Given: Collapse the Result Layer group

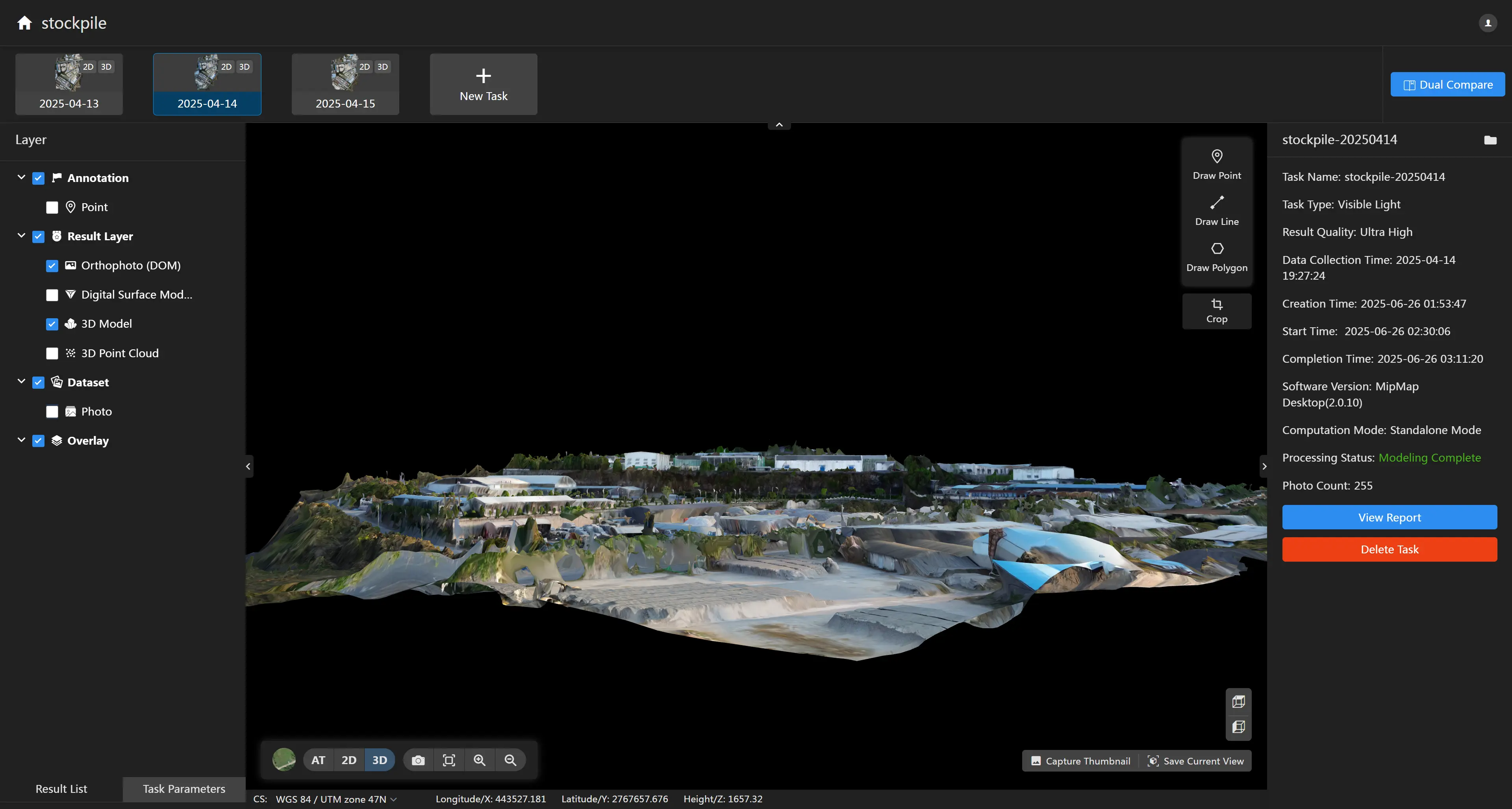Looking at the screenshot, I should pos(22,236).
